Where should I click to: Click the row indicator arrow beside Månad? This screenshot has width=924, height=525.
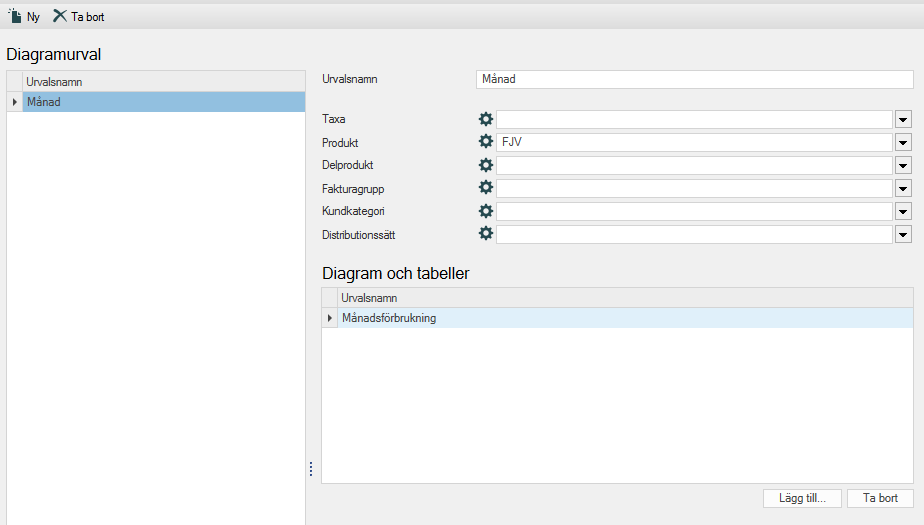coord(15,102)
